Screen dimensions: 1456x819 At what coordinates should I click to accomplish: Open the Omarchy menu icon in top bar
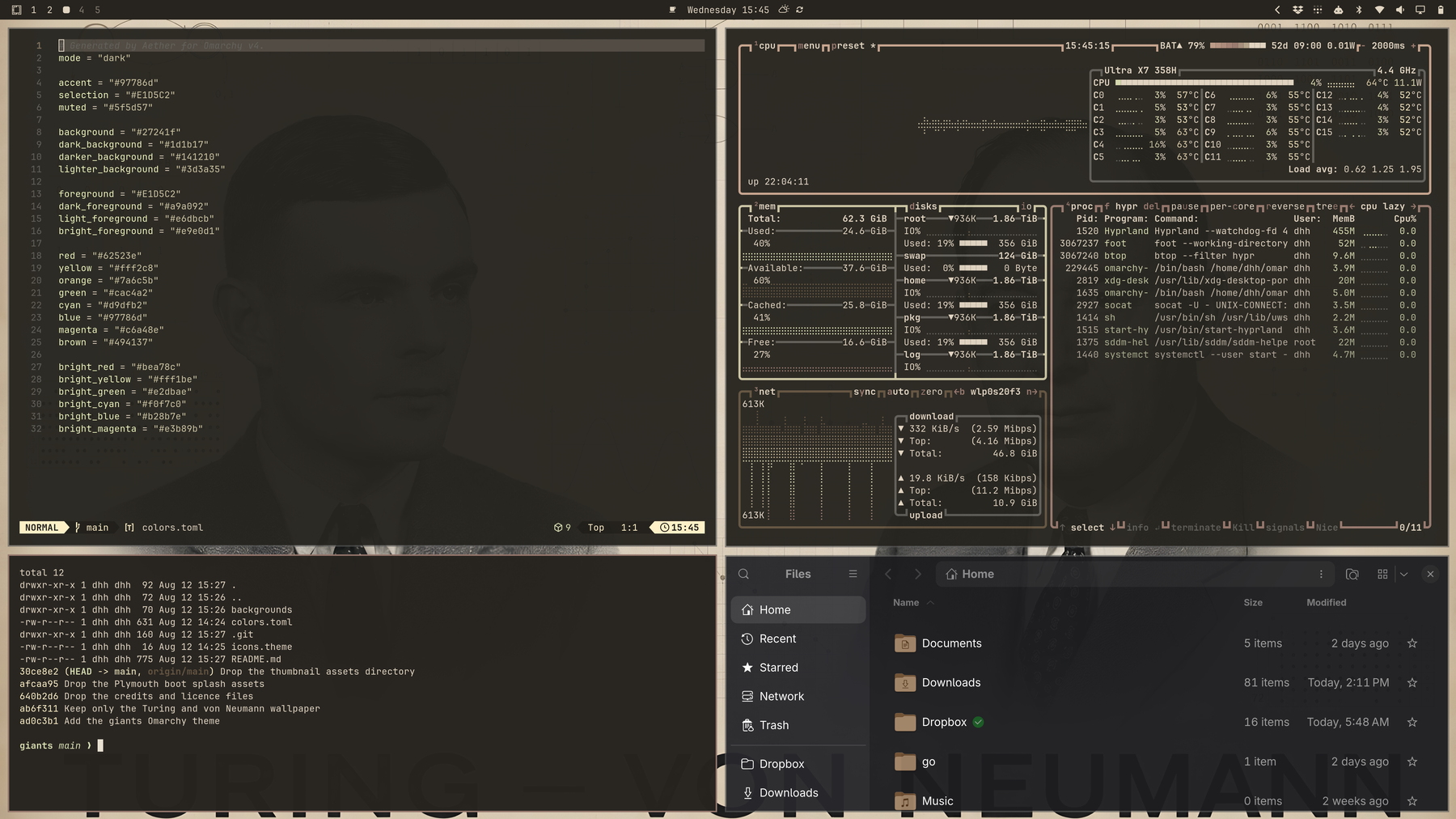[x=16, y=10]
